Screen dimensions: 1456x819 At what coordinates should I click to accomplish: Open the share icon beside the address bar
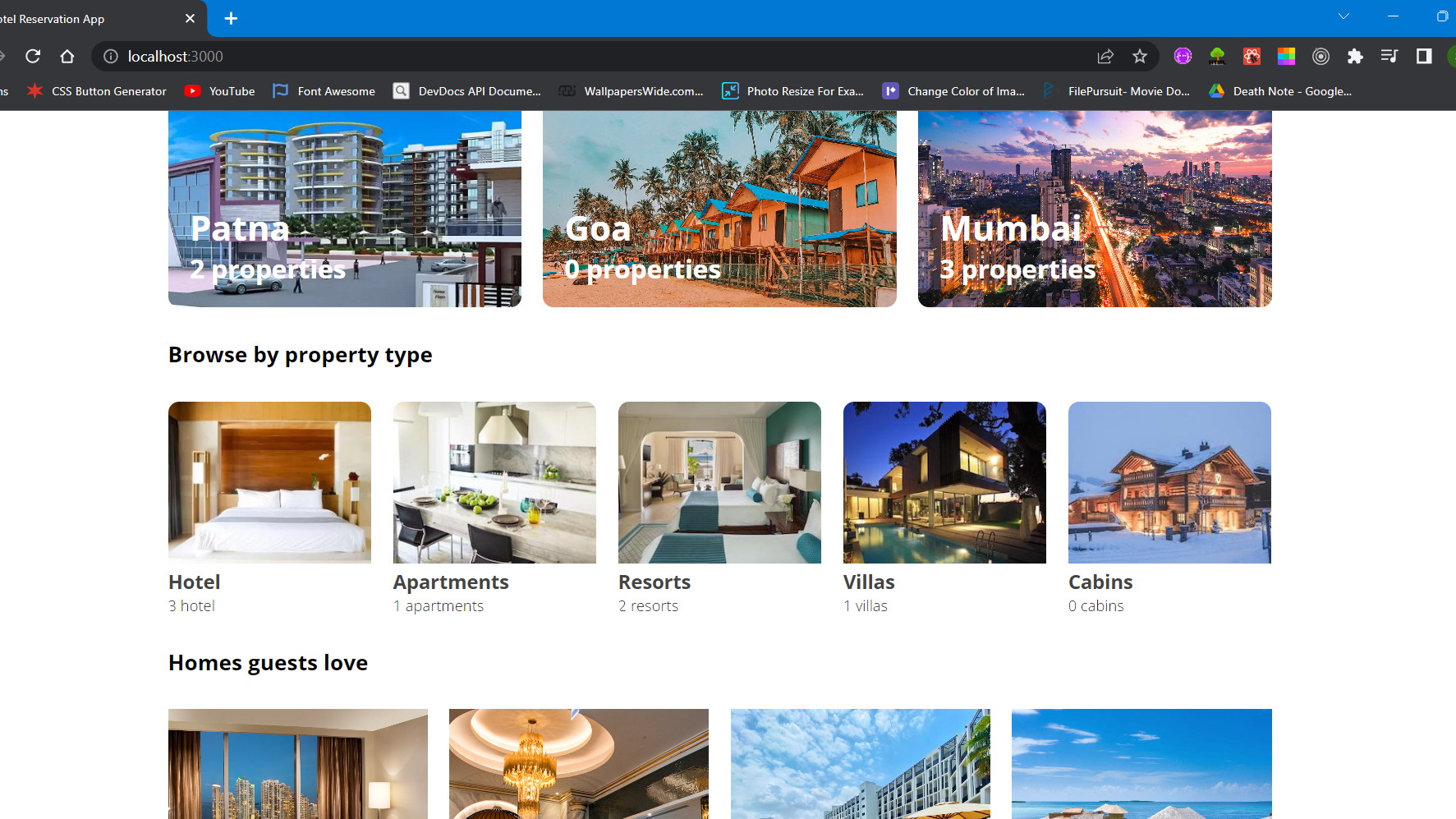[1105, 56]
